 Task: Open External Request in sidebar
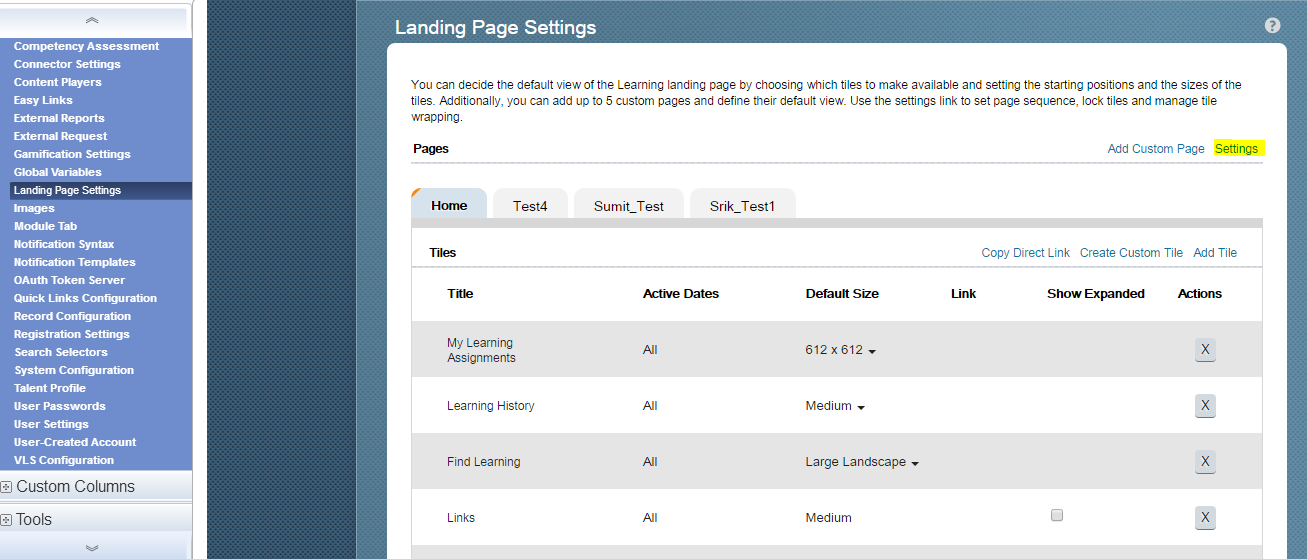(x=60, y=136)
